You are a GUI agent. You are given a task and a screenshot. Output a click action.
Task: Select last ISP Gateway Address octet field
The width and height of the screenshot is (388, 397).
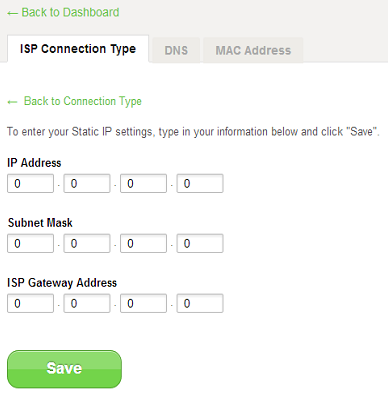200,303
